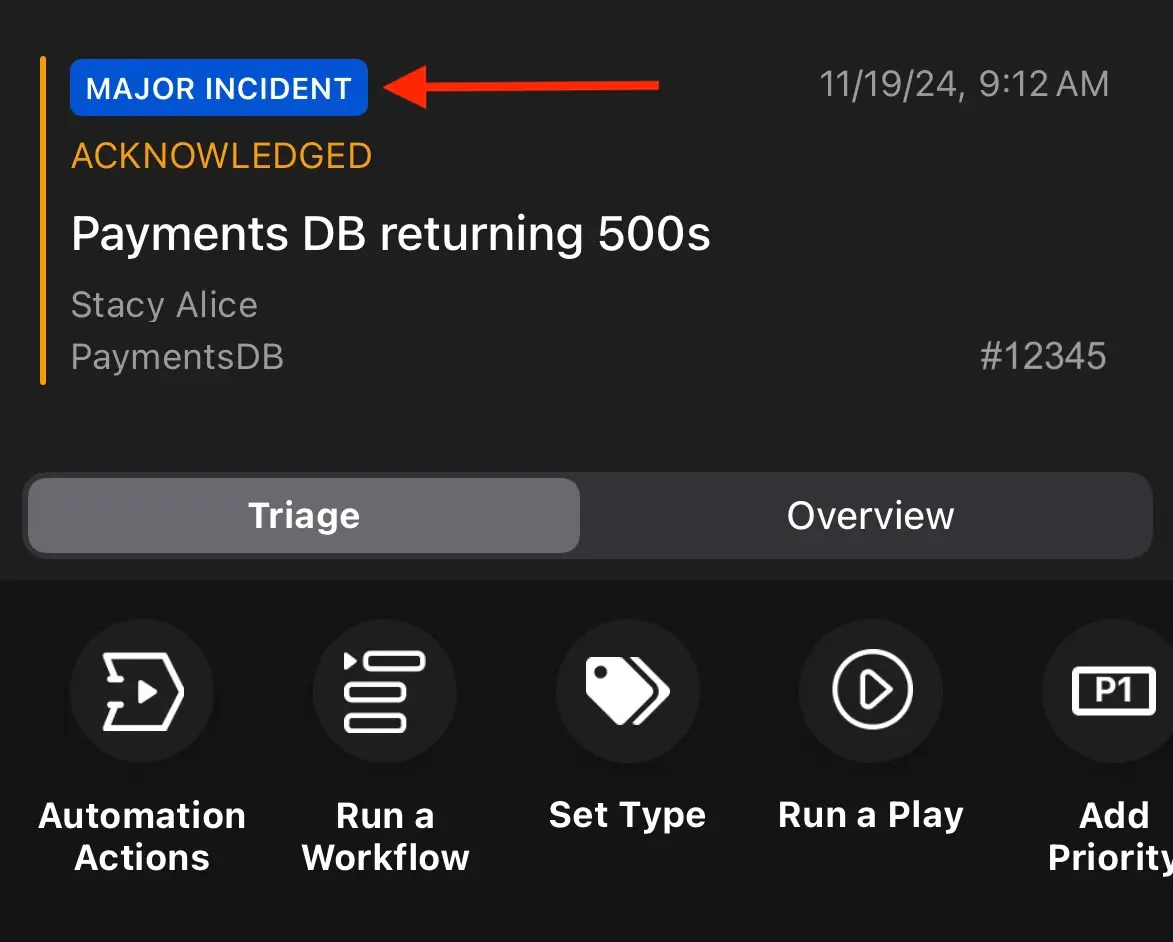Choose the Set Type tag icon

[628, 691]
